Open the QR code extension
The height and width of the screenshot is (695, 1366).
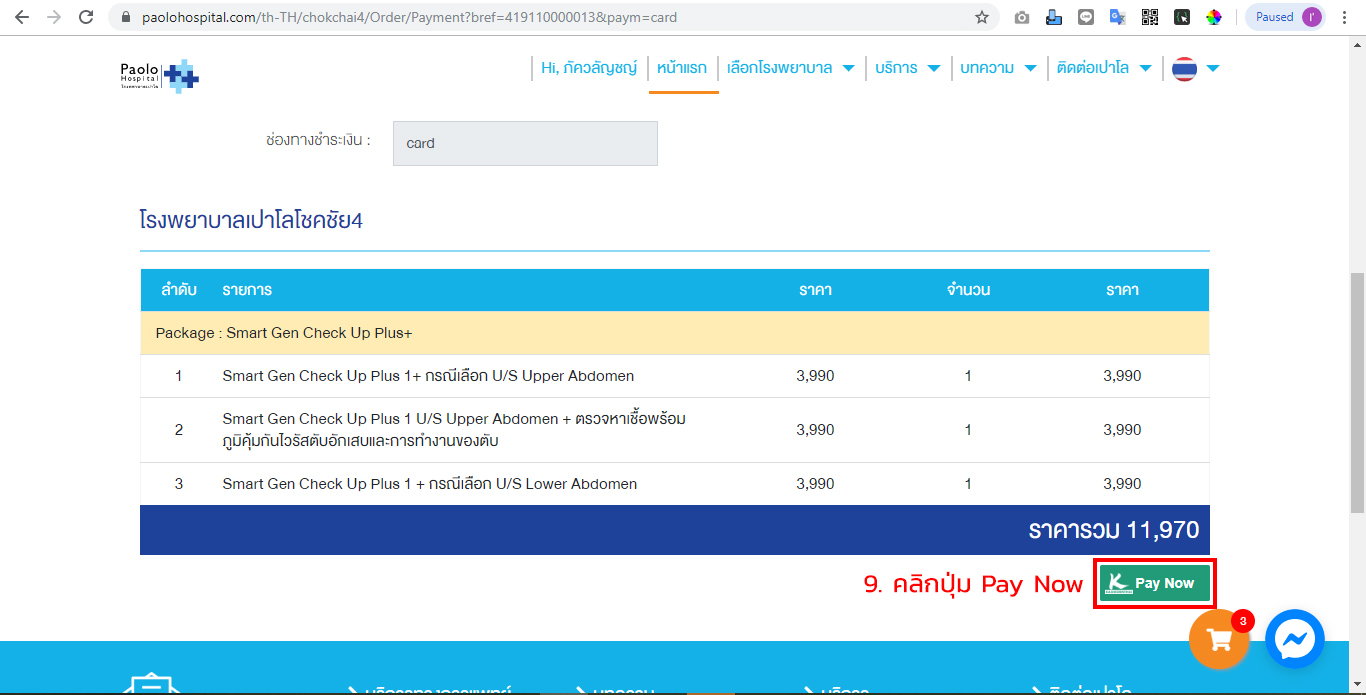click(1149, 17)
